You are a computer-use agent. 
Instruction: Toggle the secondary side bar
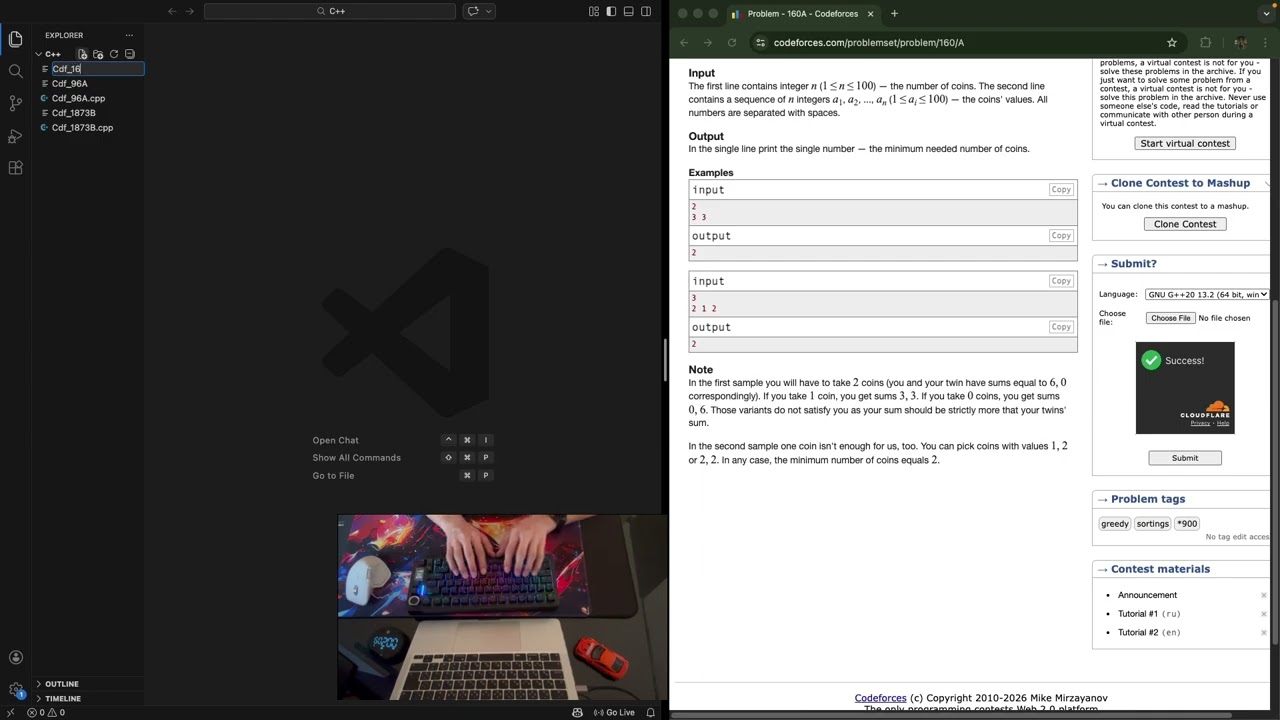(646, 11)
